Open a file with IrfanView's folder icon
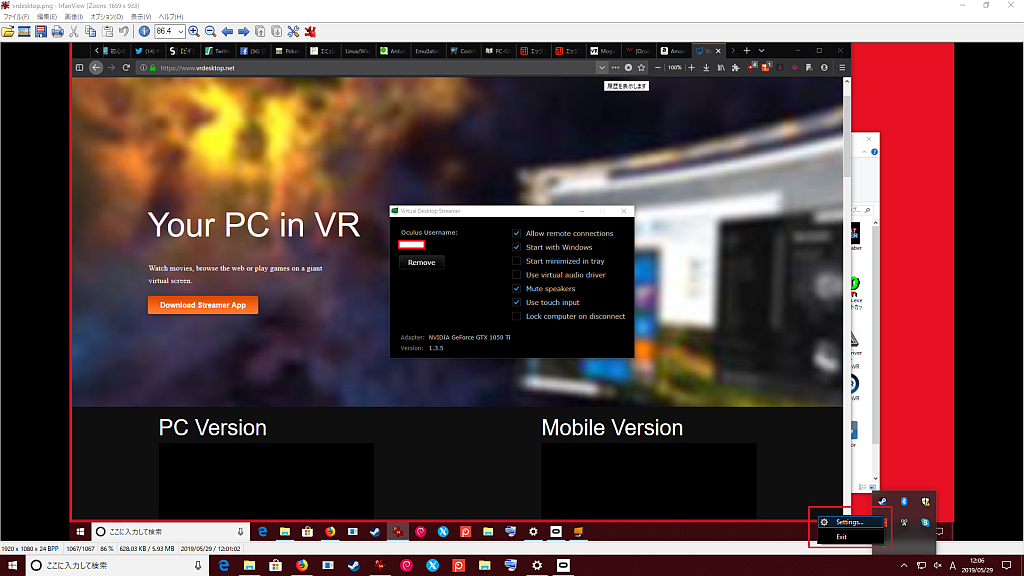Screen dimensions: 1024x576 coord(8,31)
